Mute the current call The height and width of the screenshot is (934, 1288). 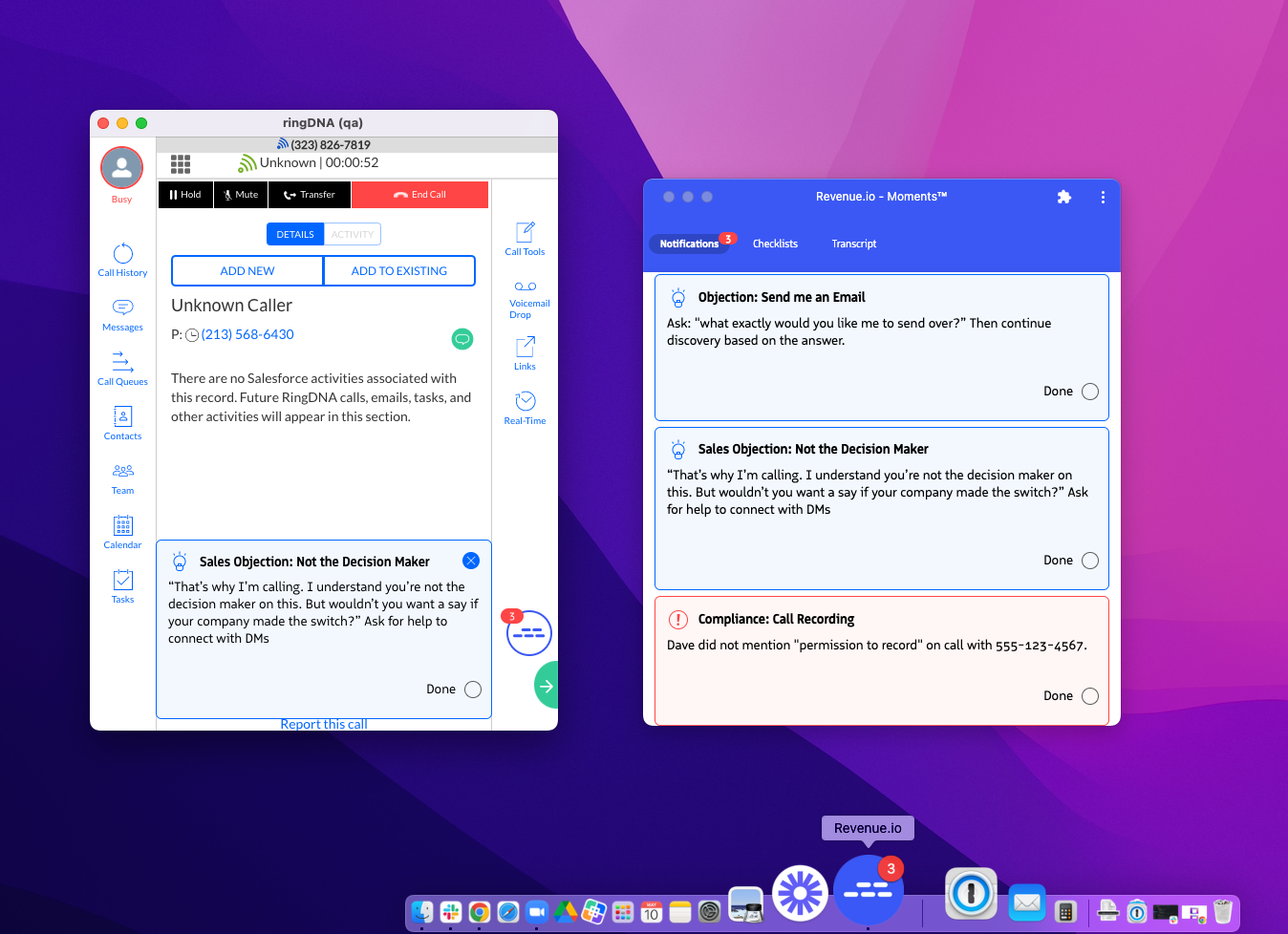(241, 195)
